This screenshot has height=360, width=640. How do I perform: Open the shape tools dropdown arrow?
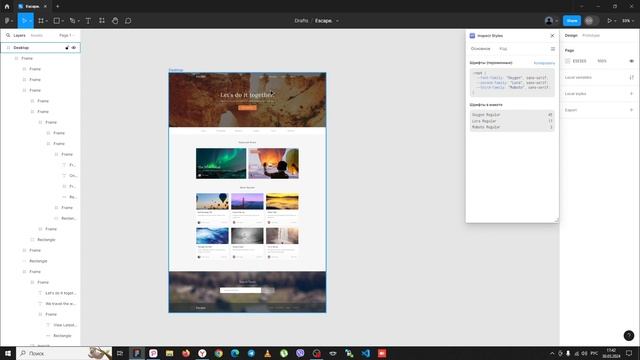63,21
